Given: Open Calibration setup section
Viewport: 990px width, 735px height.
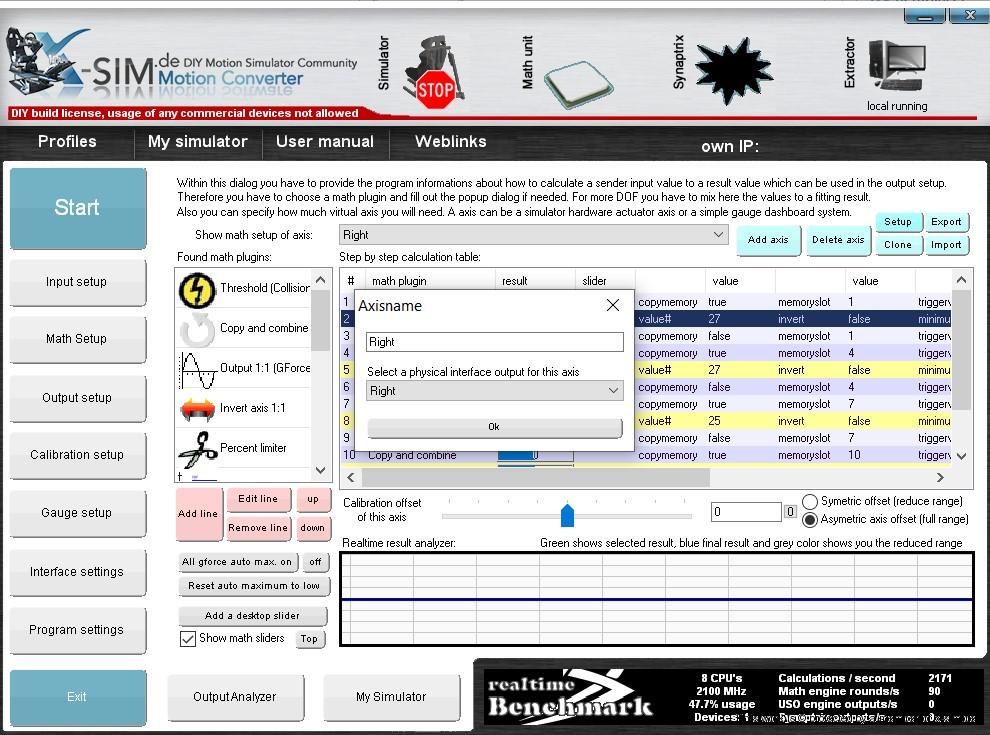Looking at the screenshot, I should click(77, 455).
